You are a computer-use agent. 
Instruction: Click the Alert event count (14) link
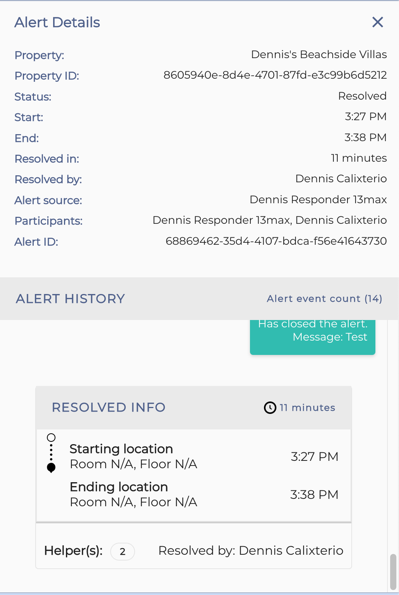(x=324, y=299)
